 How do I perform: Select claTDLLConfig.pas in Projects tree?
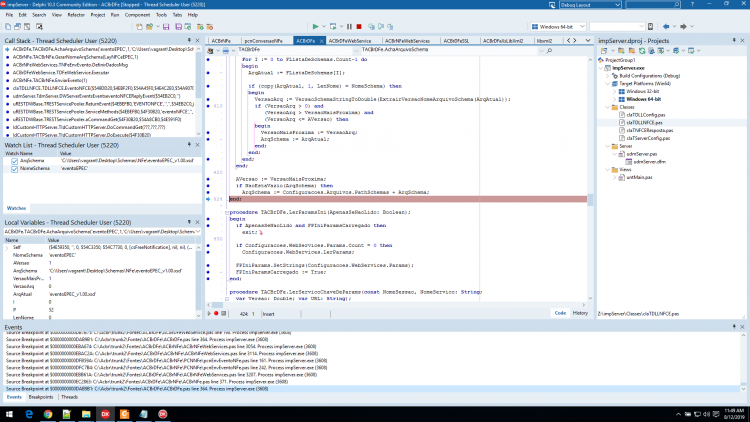pyautogui.click(x=646, y=115)
